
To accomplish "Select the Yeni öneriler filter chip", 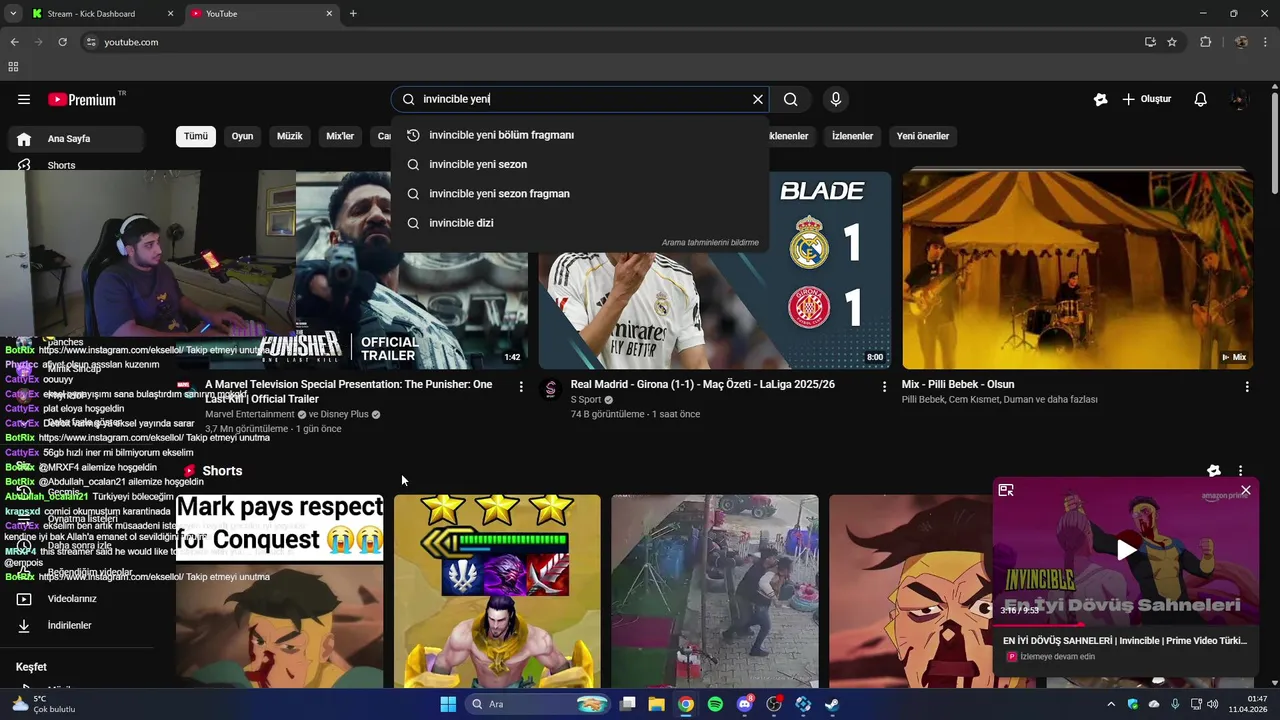I will click(x=922, y=136).
